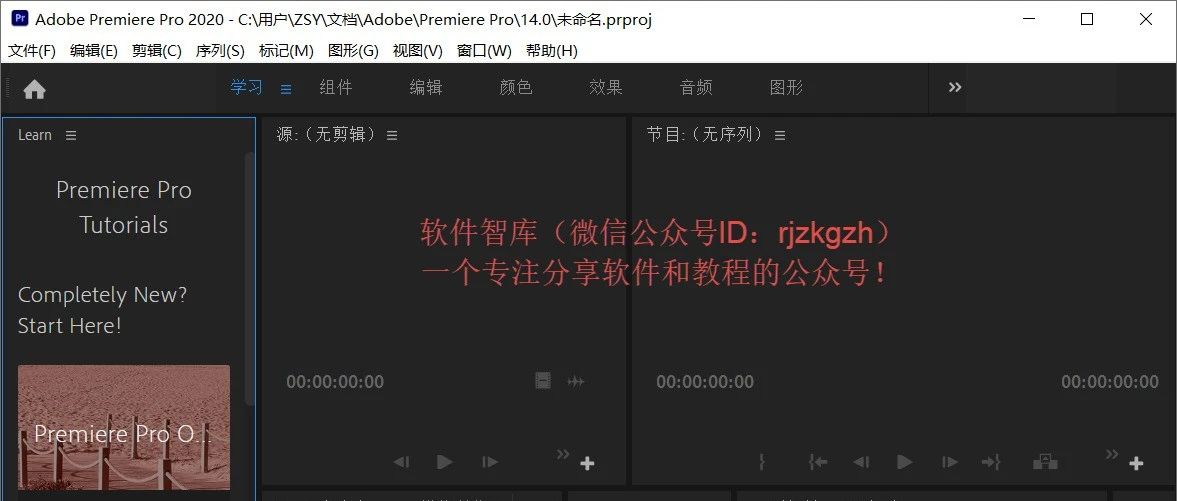Minimize the Premiere Pro window

point(1028,20)
